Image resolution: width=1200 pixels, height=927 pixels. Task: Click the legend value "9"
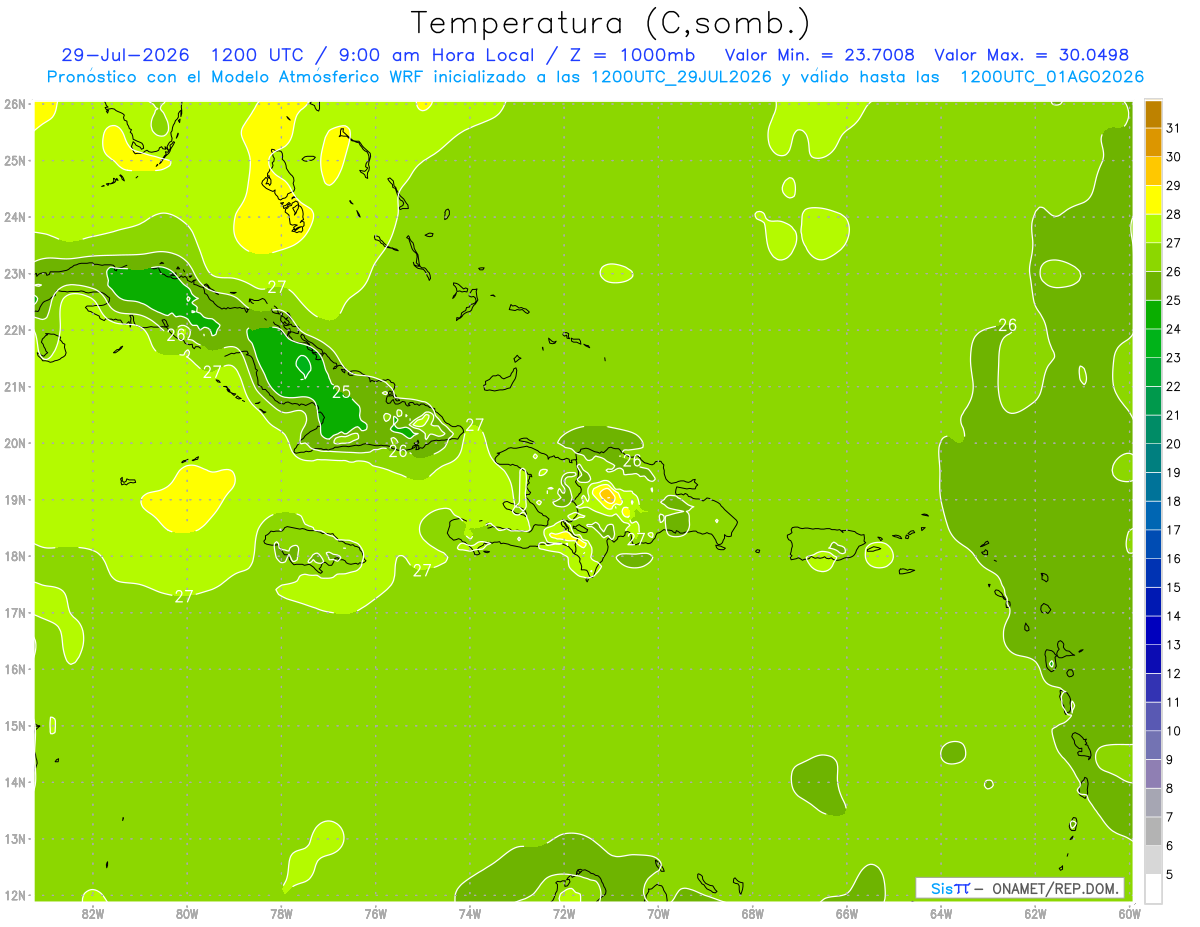pos(1170,760)
